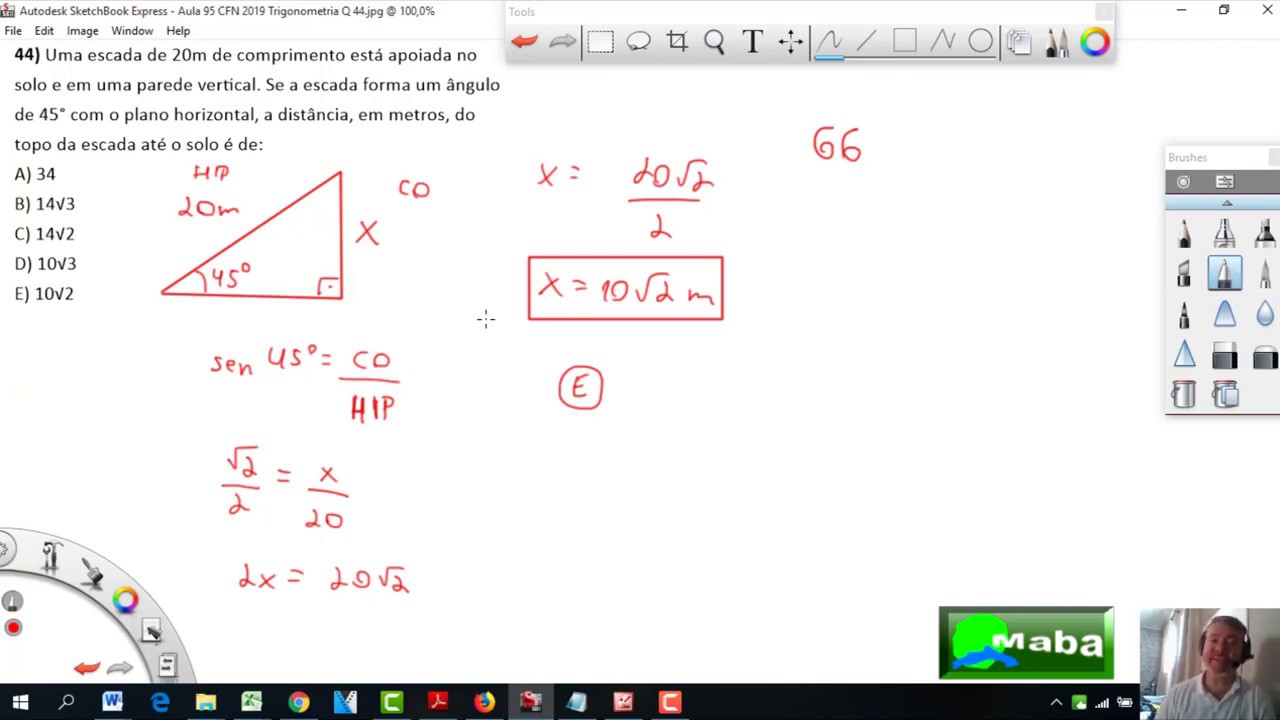Open Microsoft Word from taskbar
This screenshot has height=720, width=1280.
(112, 702)
